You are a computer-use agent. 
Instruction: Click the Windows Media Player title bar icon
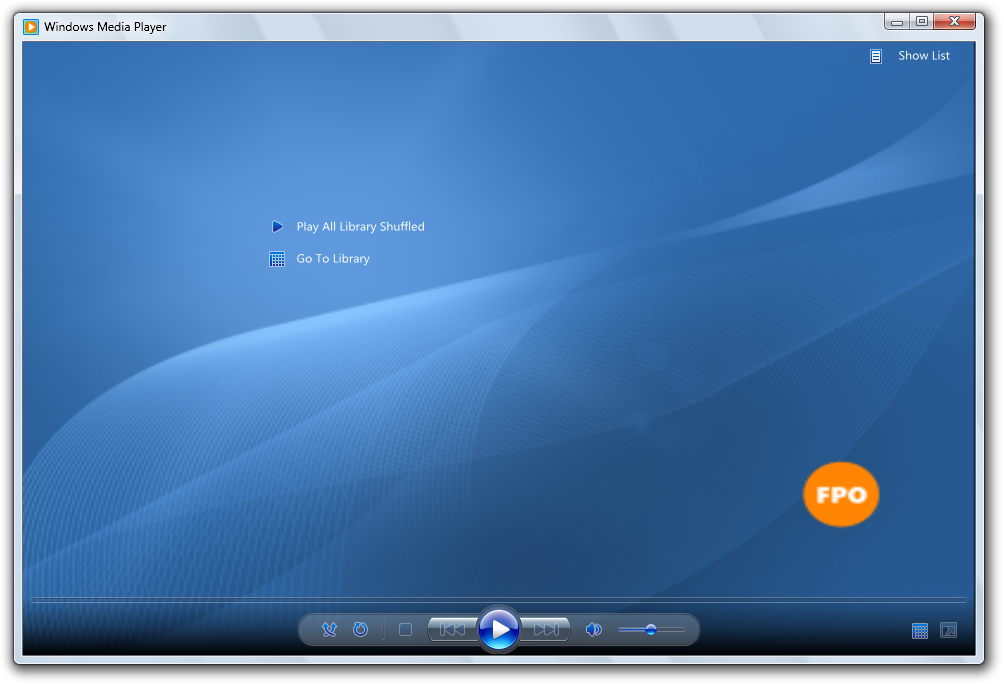tap(31, 27)
